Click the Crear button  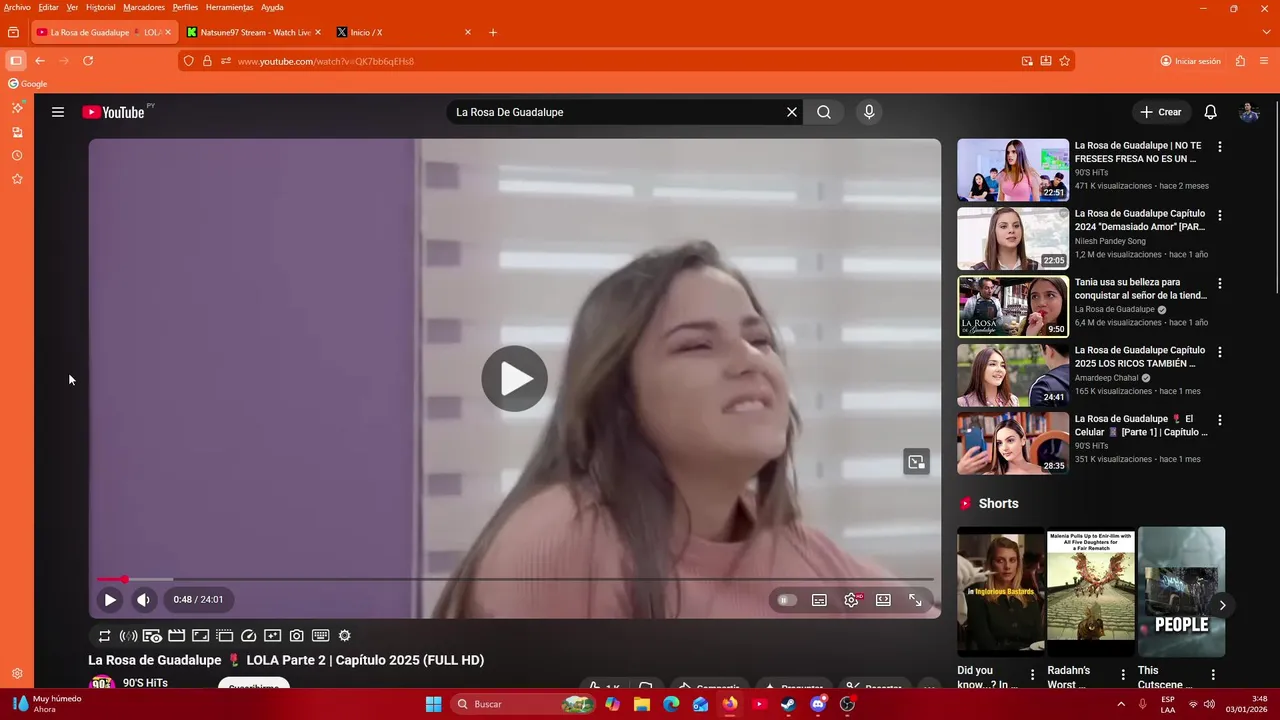(1161, 112)
